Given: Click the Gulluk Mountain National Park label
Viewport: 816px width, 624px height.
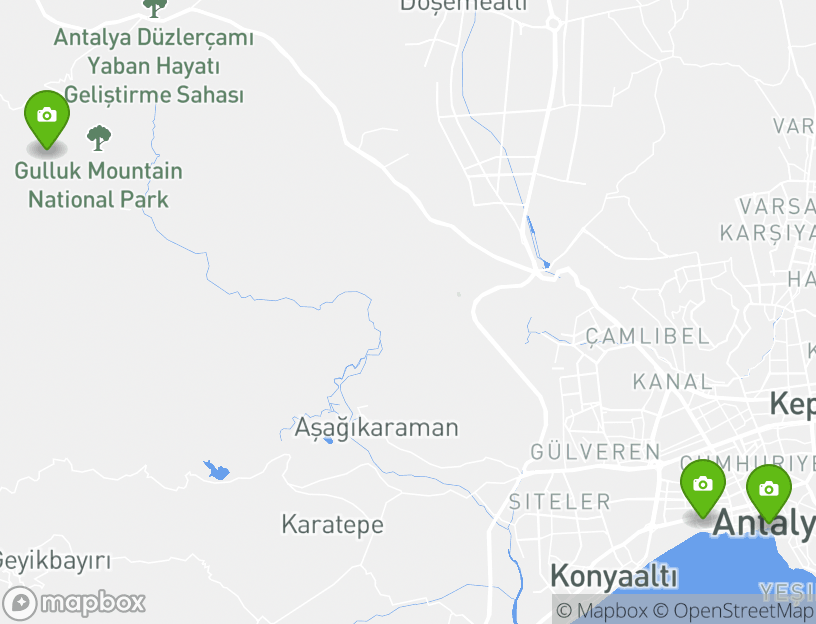Looking at the screenshot, I should (x=98, y=185).
